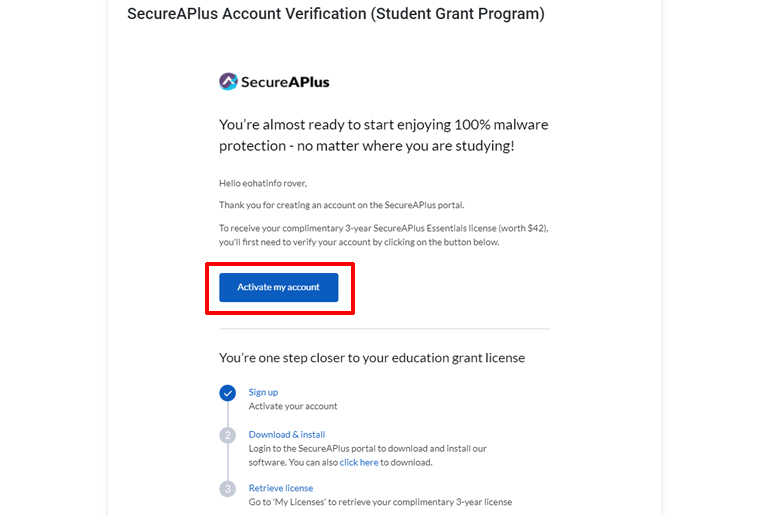Open the Sign up link
This screenshot has width=780, height=515.
click(x=263, y=392)
